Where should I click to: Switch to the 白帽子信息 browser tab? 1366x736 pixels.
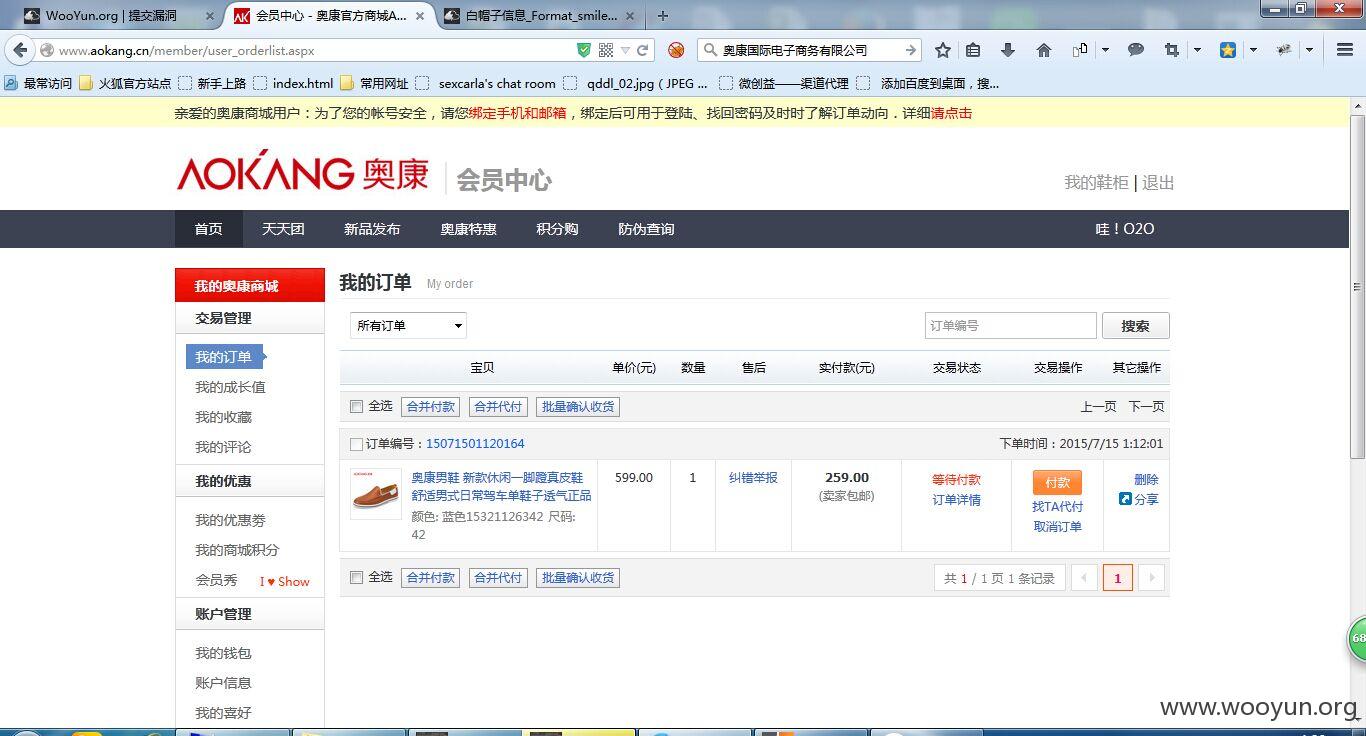[x=541, y=16]
